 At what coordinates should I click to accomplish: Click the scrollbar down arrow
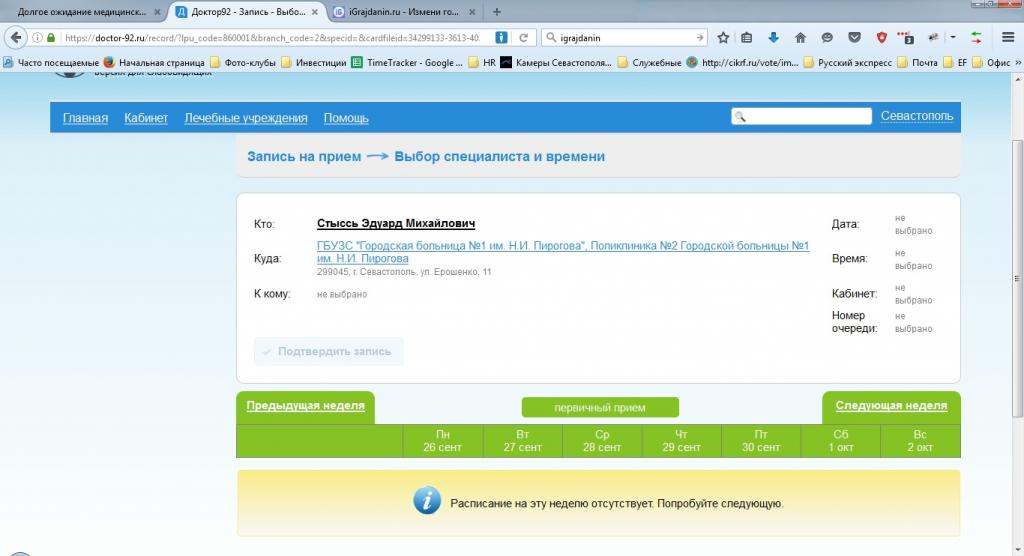pyautogui.click(x=1017, y=550)
